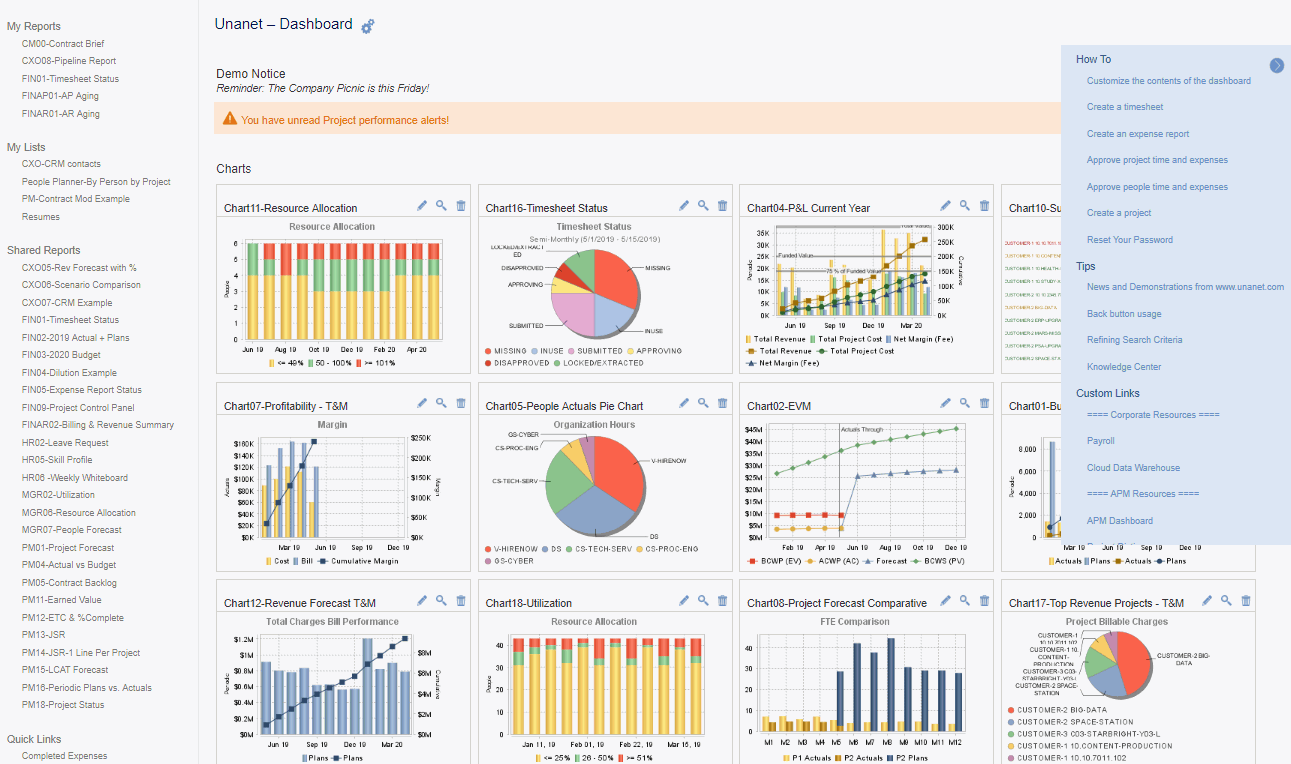The height and width of the screenshot is (764, 1291).
Task: Delete Chart11-Resource Allocation trash icon
Action: [461, 205]
